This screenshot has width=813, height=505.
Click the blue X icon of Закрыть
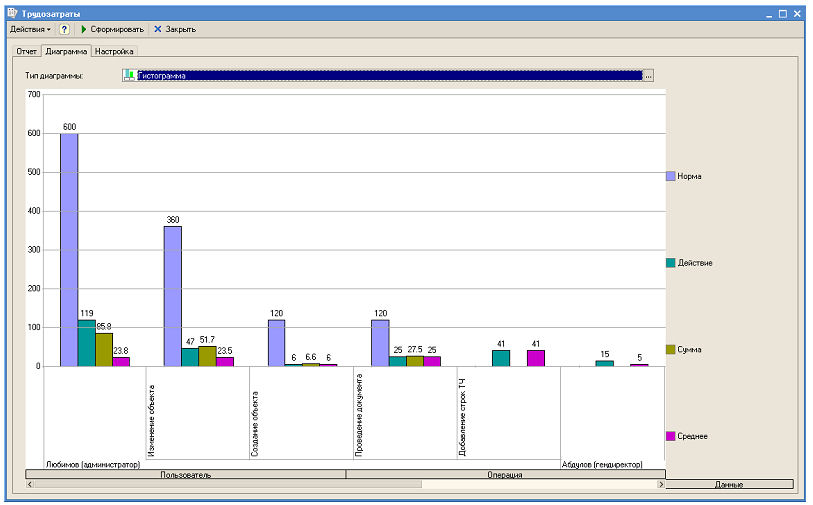tap(158, 30)
